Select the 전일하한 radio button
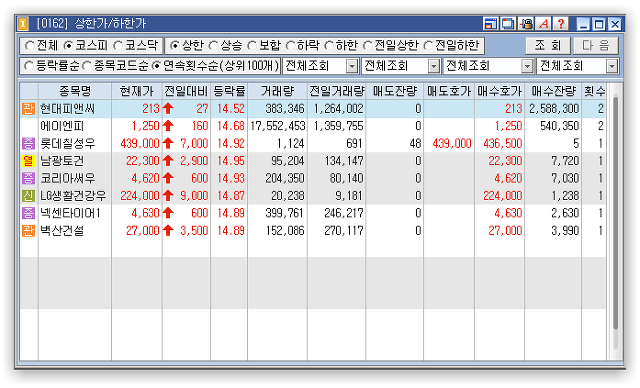This screenshot has height=388, width=640. [428, 46]
